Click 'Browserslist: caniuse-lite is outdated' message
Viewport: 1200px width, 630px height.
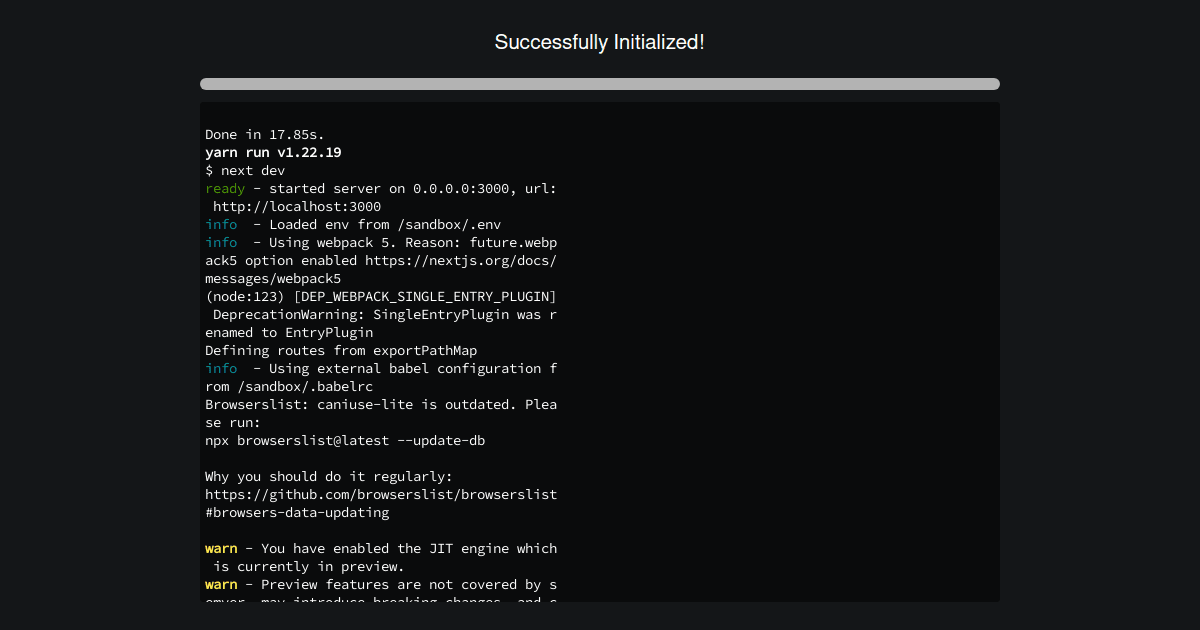point(381,414)
